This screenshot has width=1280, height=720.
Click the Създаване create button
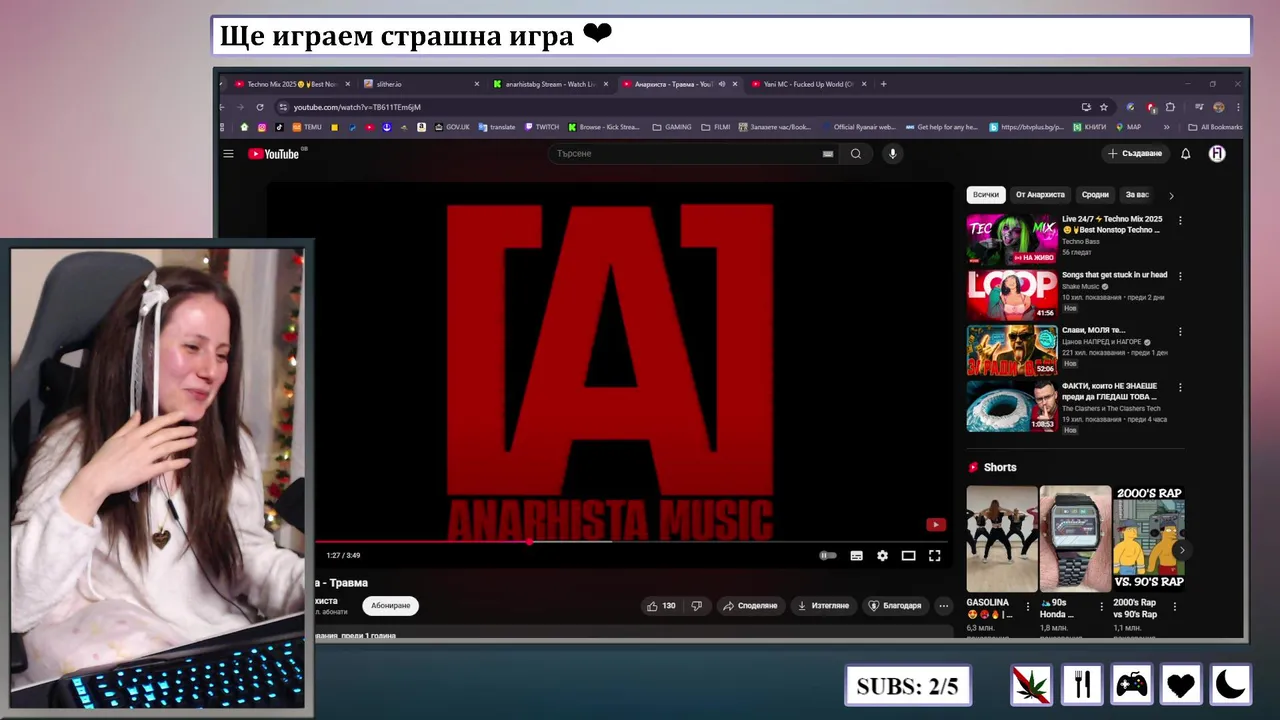click(x=1135, y=154)
